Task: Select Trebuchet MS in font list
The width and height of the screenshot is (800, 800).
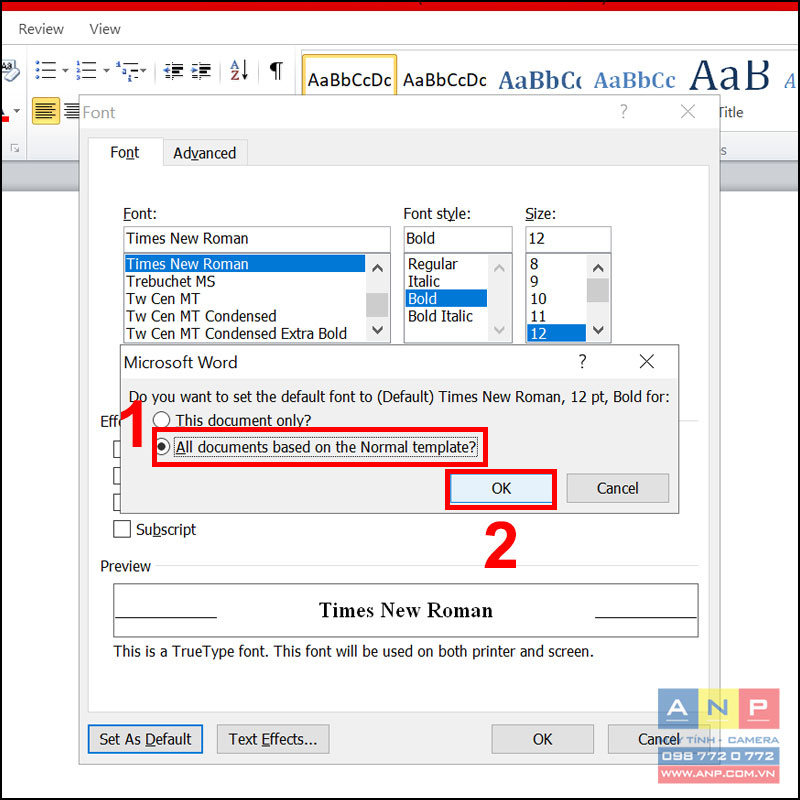Action: pyautogui.click(x=245, y=281)
